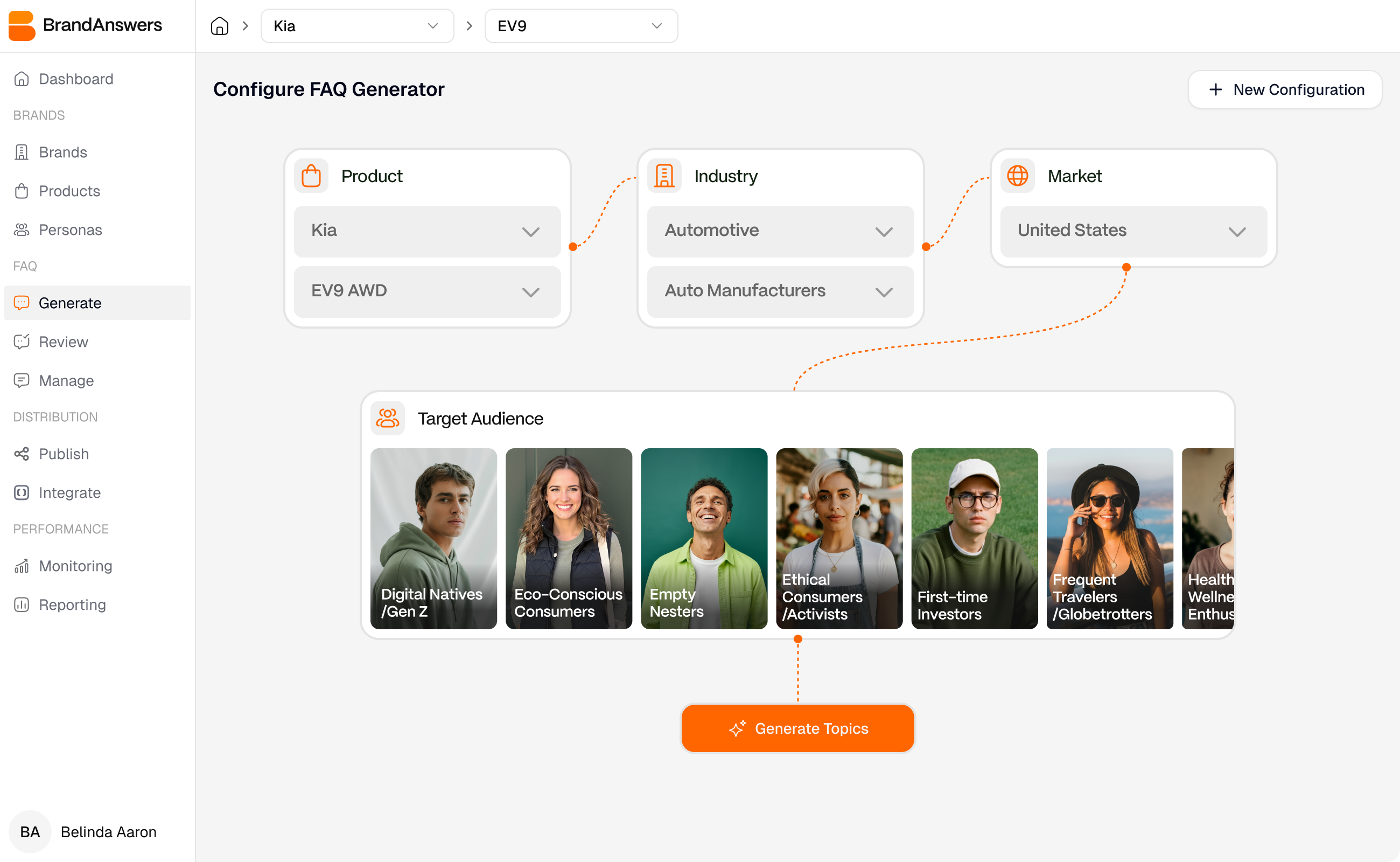1400x862 pixels.
Task: Click the Belinda Aaron profile avatar
Action: click(30, 832)
